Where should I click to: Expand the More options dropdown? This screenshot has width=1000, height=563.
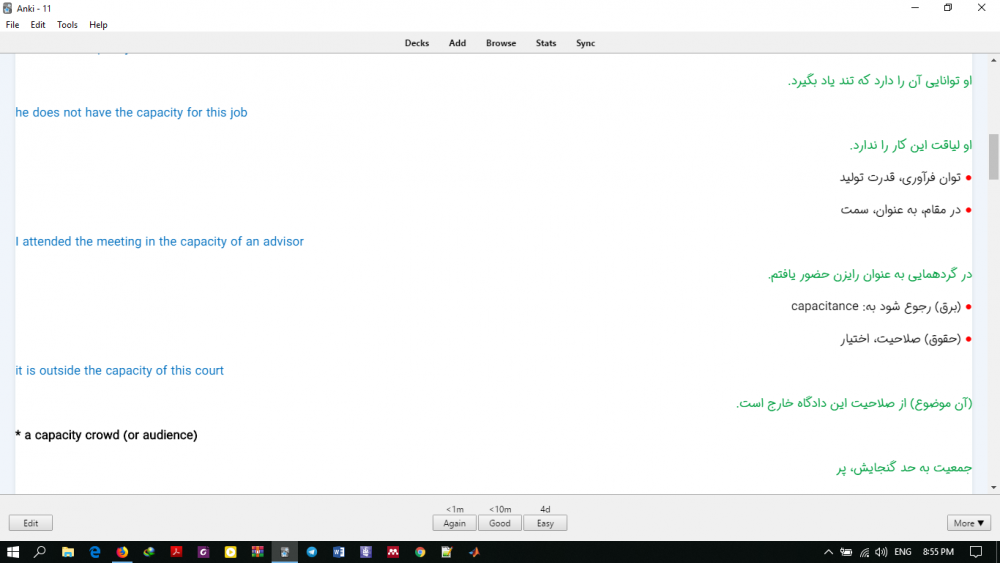coord(969,523)
